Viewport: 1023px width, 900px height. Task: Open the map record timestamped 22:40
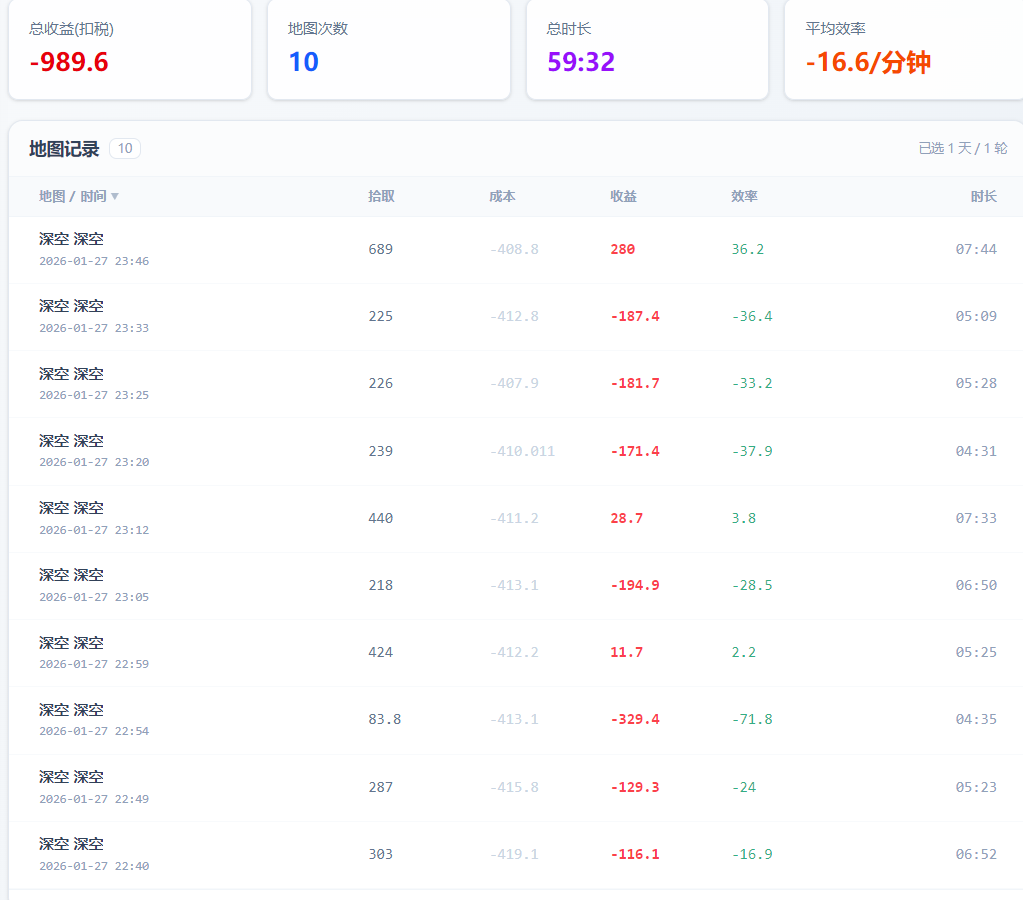pos(94,854)
